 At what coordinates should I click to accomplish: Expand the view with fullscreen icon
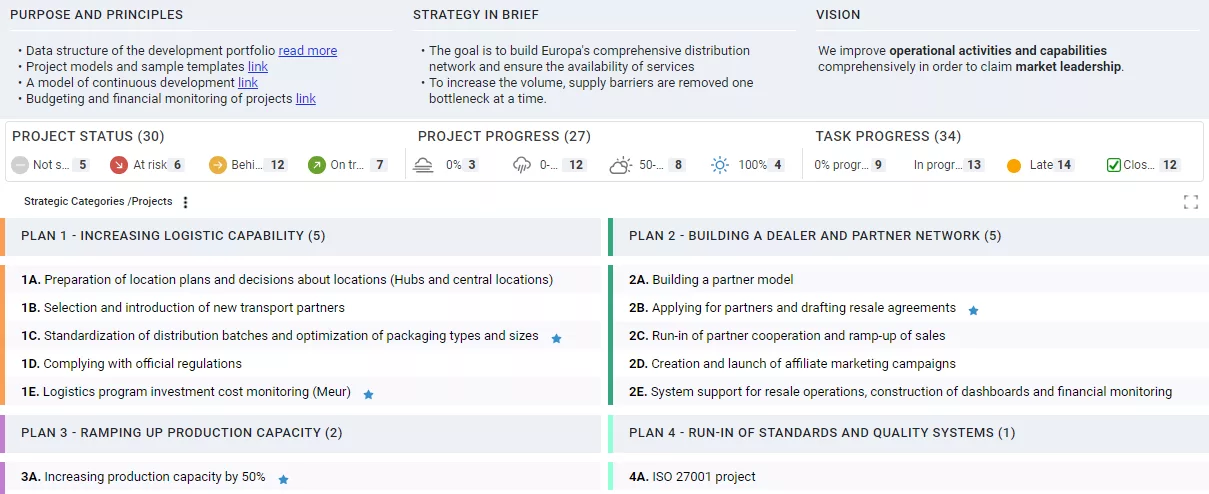1190,202
